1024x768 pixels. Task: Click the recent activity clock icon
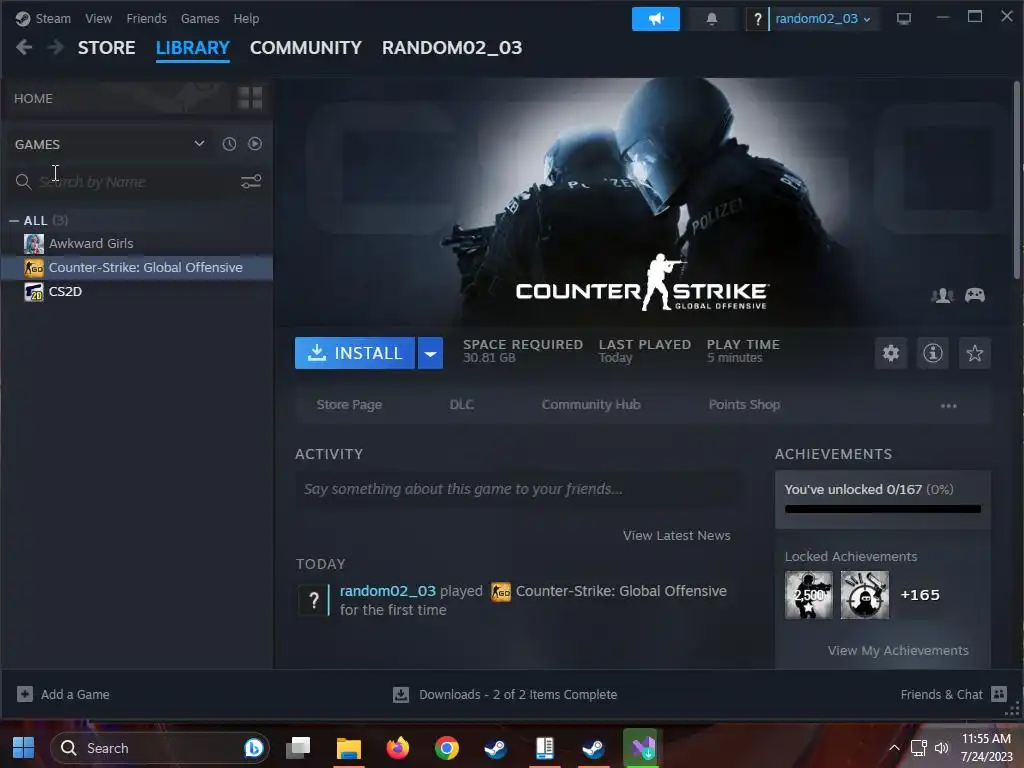click(229, 144)
